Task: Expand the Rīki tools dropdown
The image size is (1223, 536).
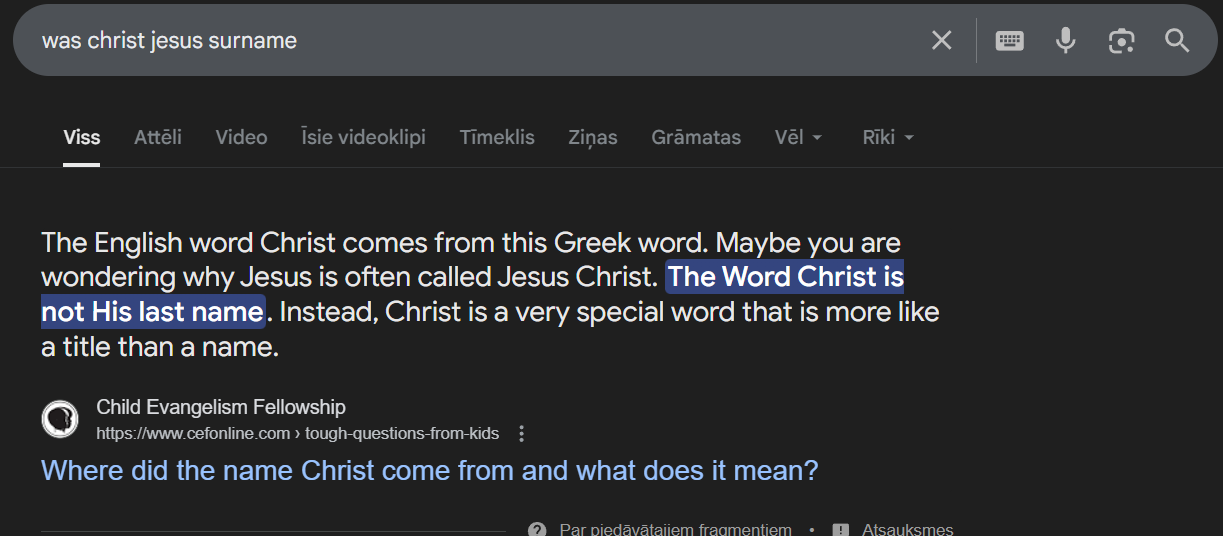Action: click(888, 138)
